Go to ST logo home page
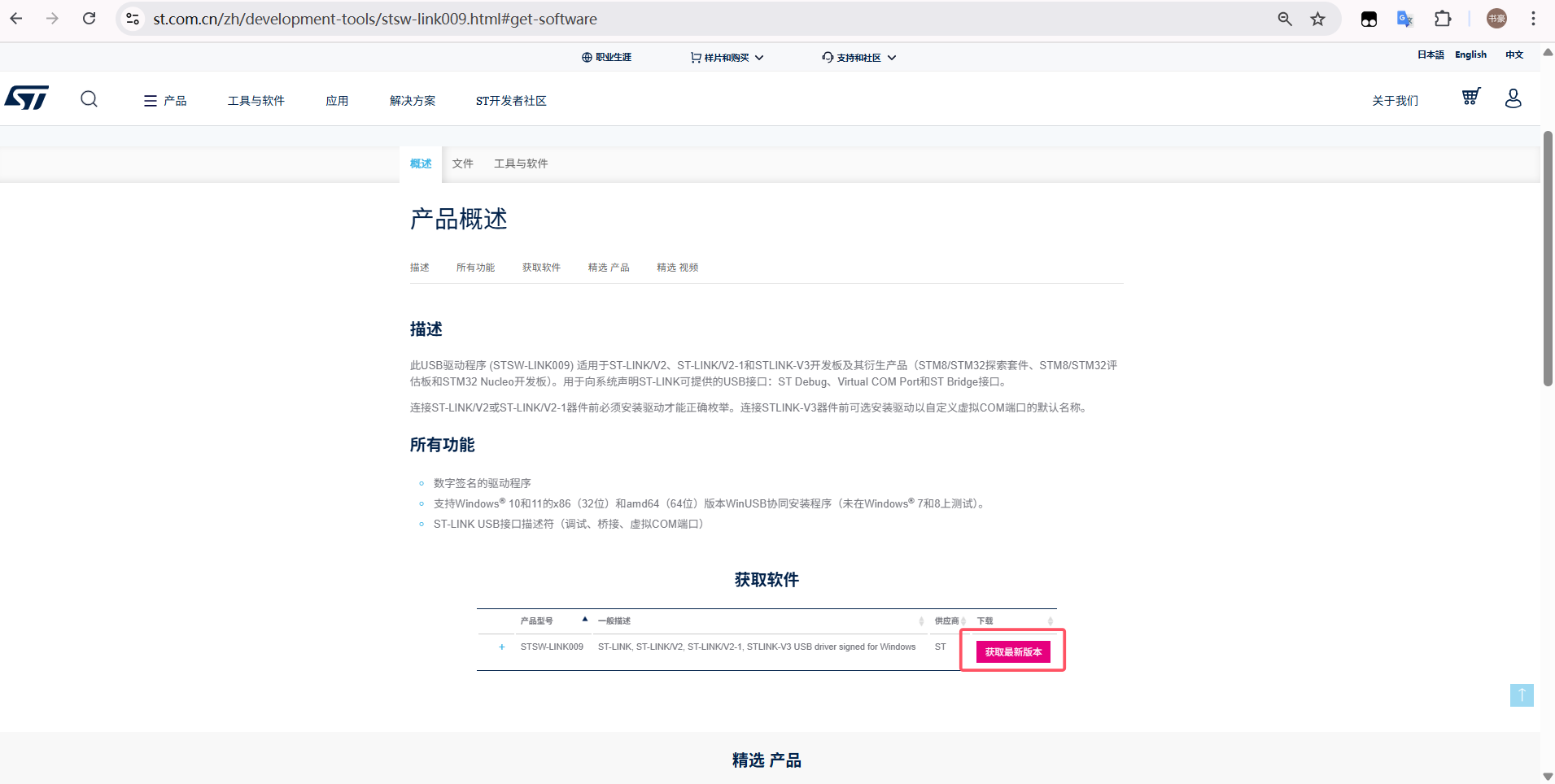The height and width of the screenshot is (784, 1555). coord(27,98)
